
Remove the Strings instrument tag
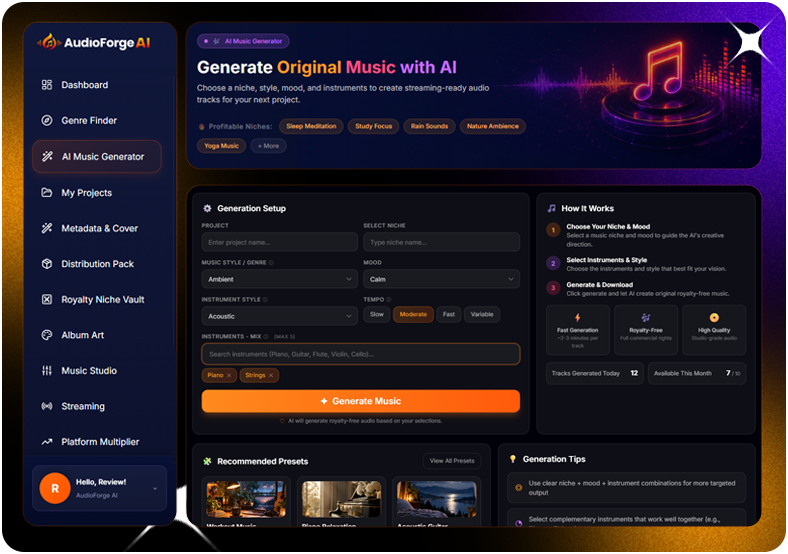point(271,376)
